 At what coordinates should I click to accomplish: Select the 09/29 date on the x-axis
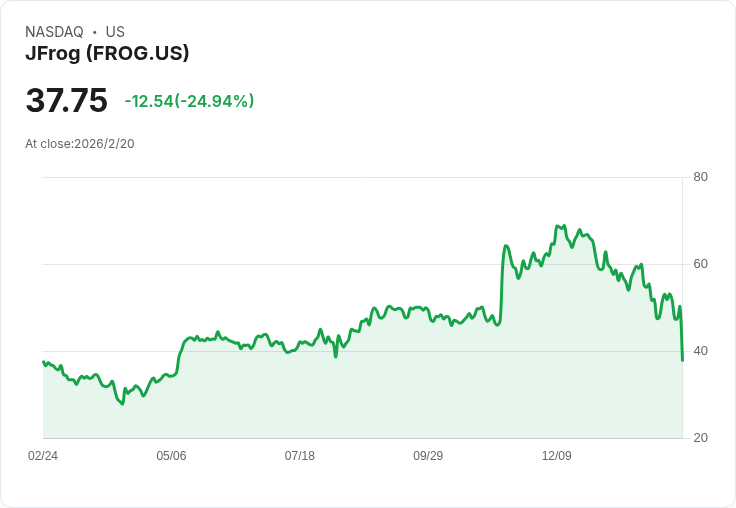(428, 456)
